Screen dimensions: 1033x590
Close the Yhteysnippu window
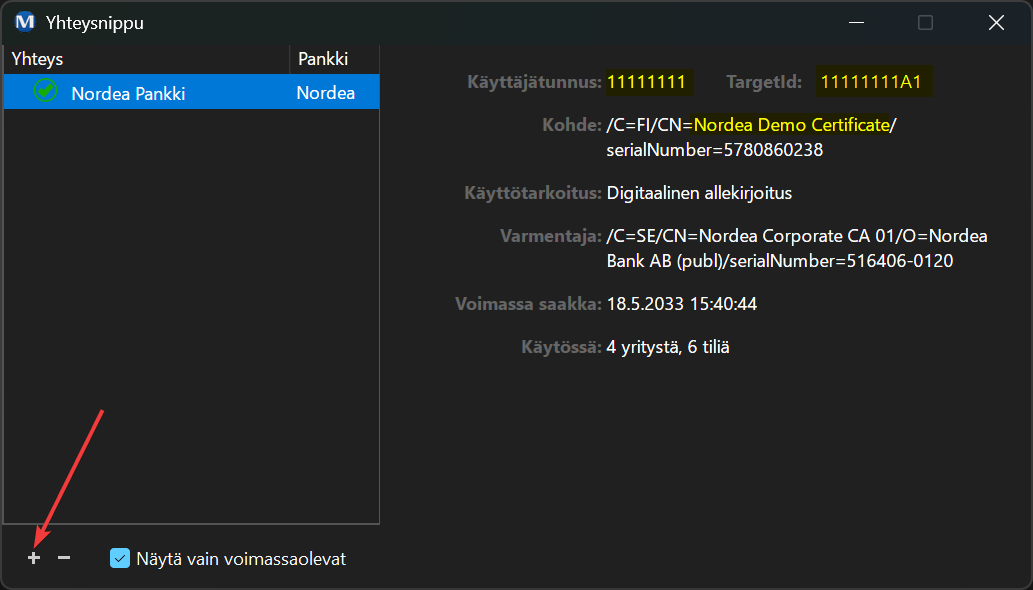(996, 23)
